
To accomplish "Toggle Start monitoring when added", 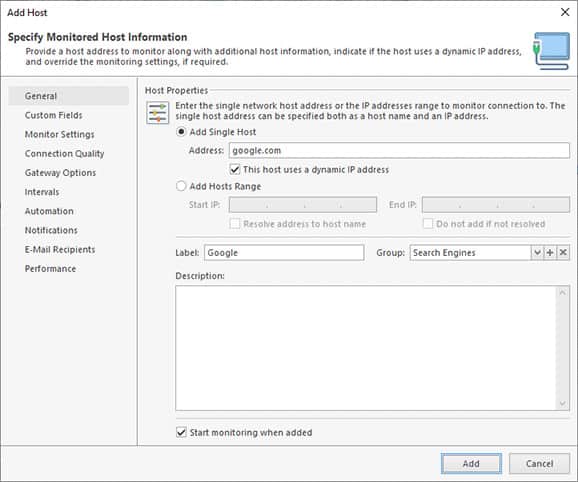I will 181,432.
